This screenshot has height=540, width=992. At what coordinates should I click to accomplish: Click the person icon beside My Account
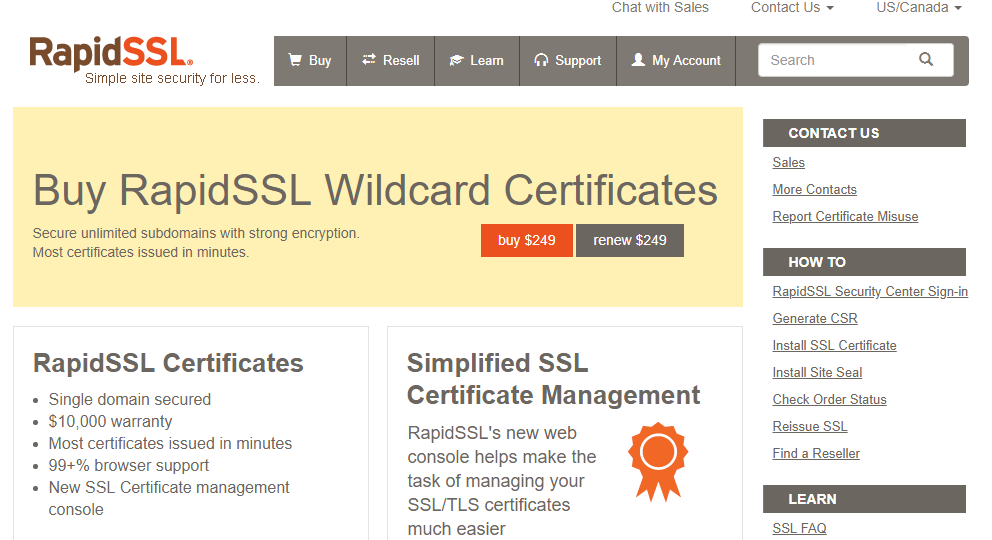tap(638, 59)
